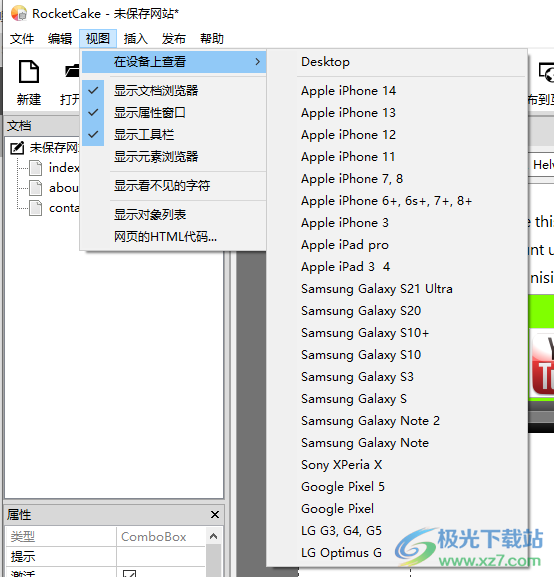554x577 pixels.
Task: Click the 文档 panel header
Action: point(41,126)
